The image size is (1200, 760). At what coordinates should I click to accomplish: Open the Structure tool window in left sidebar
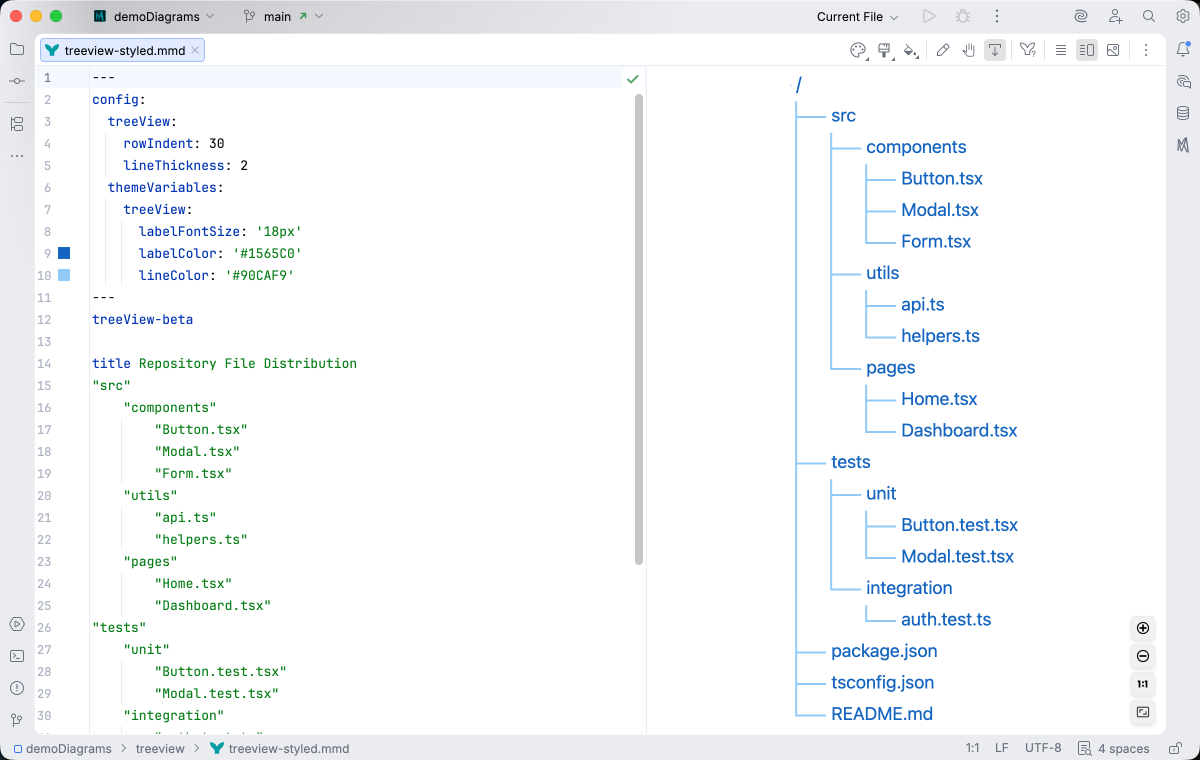click(x=16, y=124)
